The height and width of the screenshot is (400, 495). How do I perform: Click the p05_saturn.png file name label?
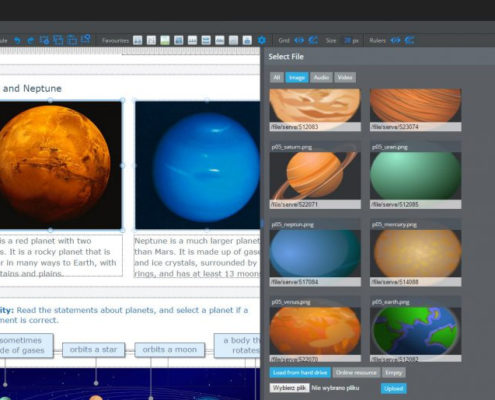coord(291,147)
